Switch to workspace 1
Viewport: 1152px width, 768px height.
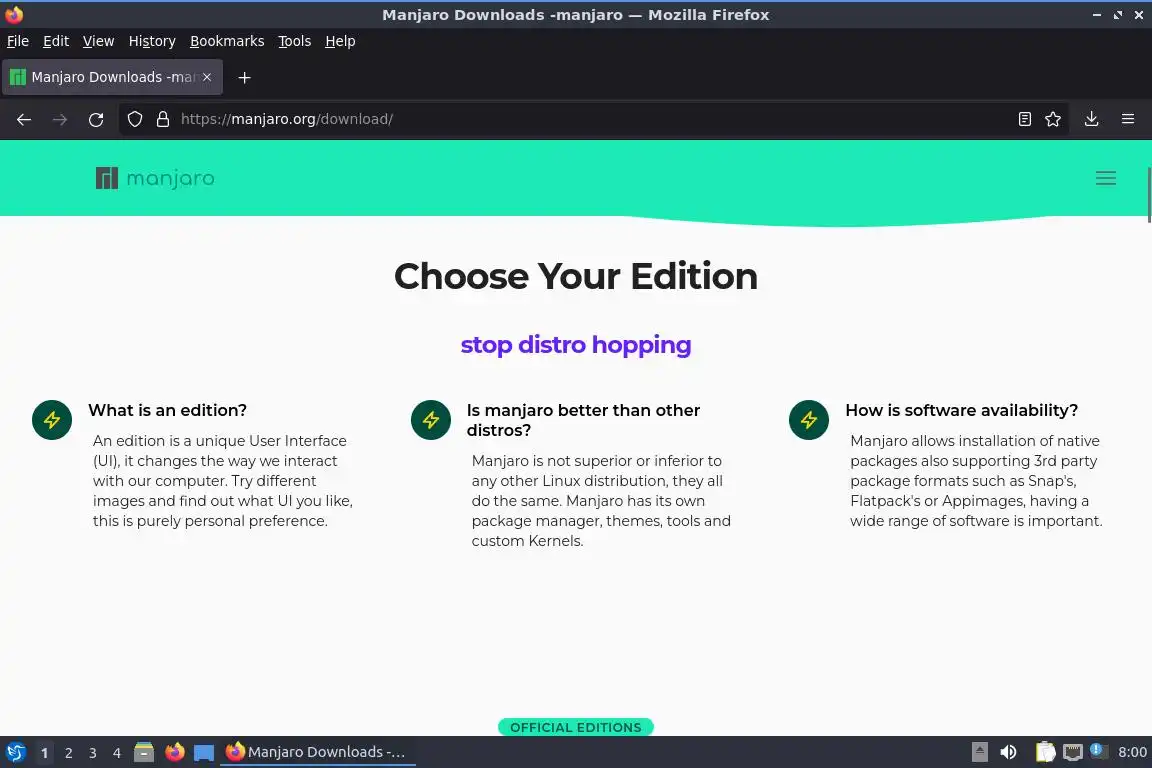(44, 753)
